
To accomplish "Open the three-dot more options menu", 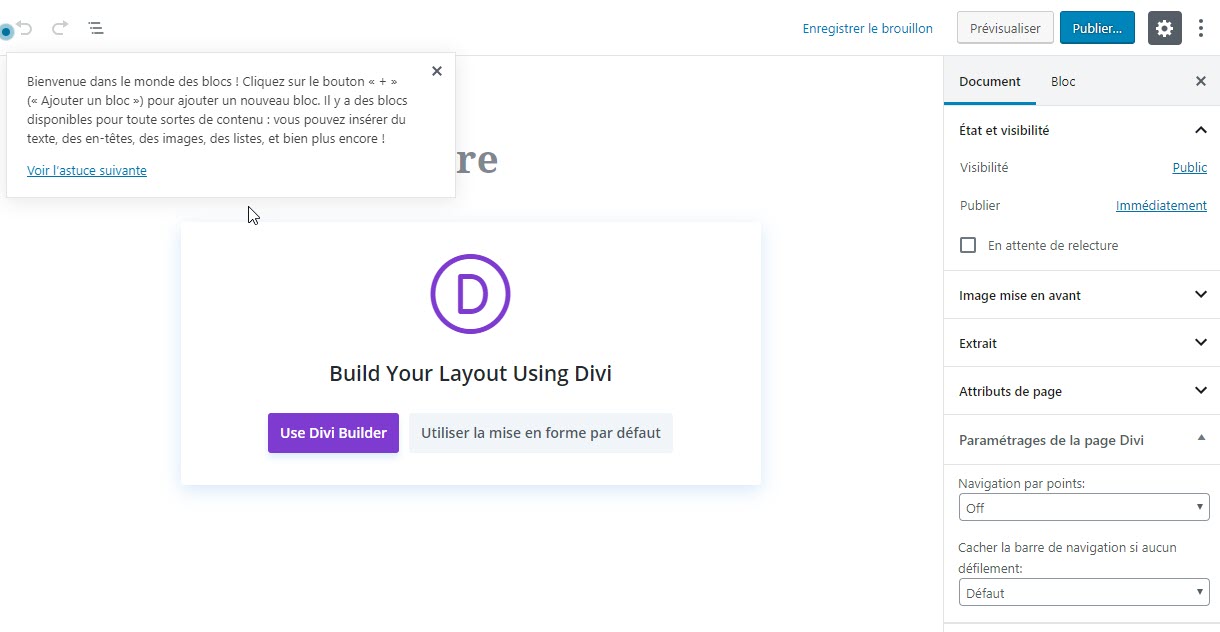I will point(1201,28).
